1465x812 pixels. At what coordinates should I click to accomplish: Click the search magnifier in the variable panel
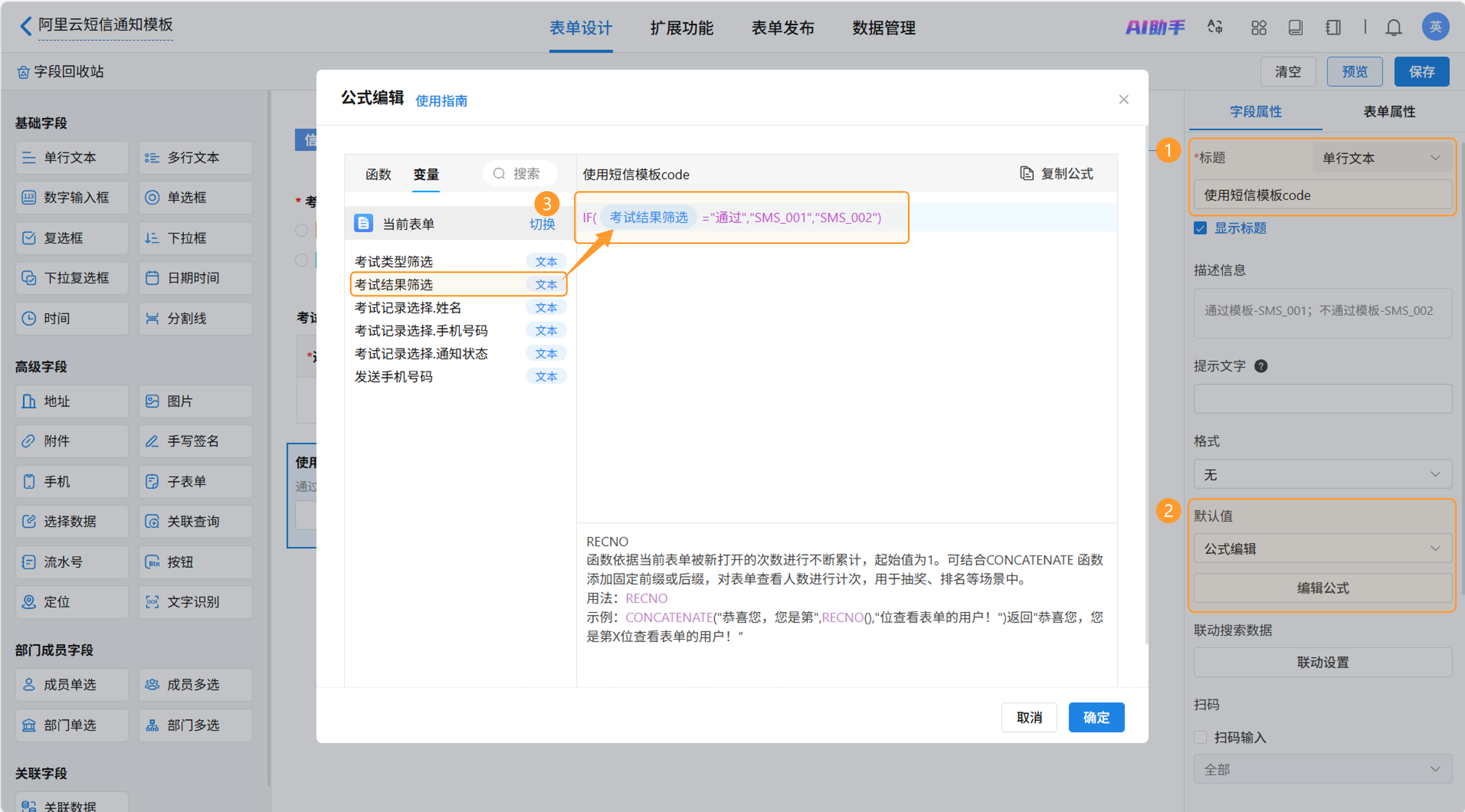499,173
